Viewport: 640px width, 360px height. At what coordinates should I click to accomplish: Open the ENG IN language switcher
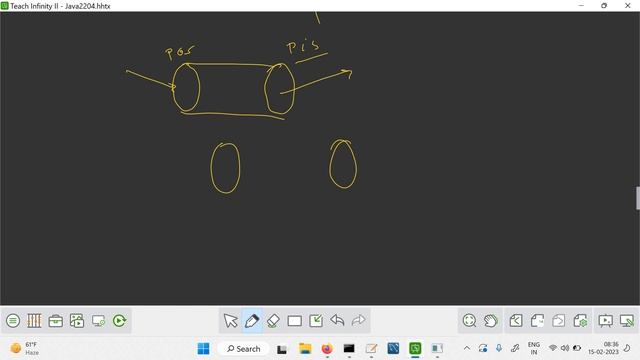(533, 348)
